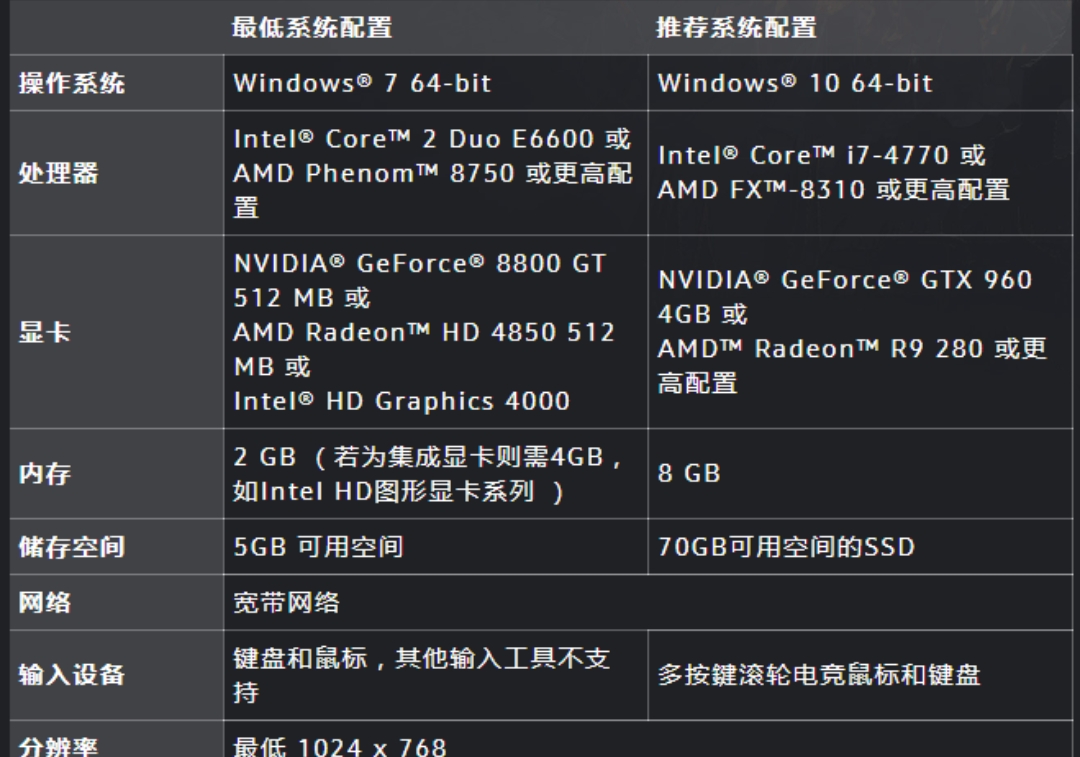Click the 5GB 可用空间 cell
The width and height of the screenshot is (1080, 757).
tap(435, 547)
